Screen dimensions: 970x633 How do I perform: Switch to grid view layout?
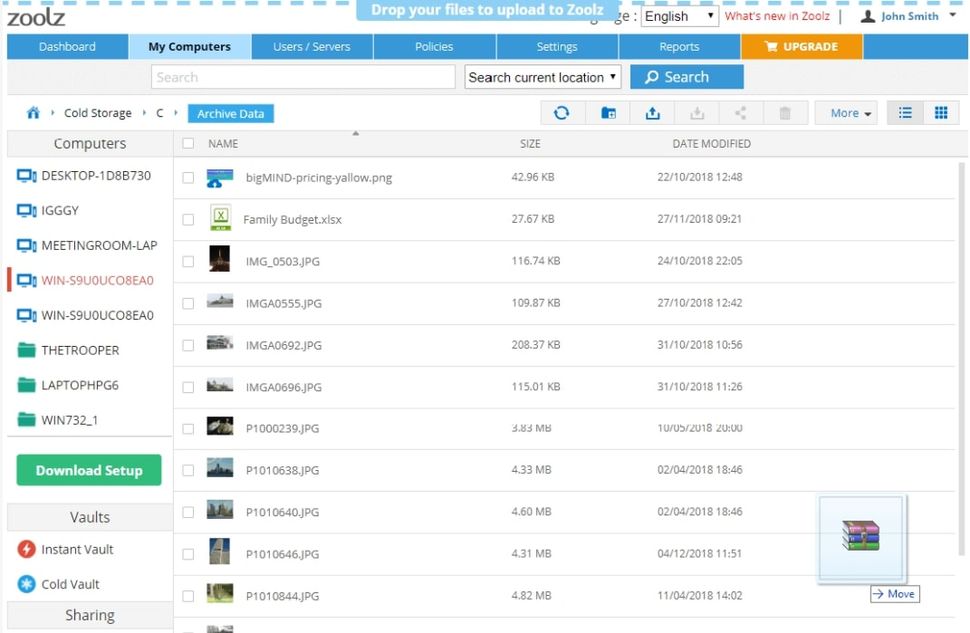pyautogui.click(x=940, y=112)
